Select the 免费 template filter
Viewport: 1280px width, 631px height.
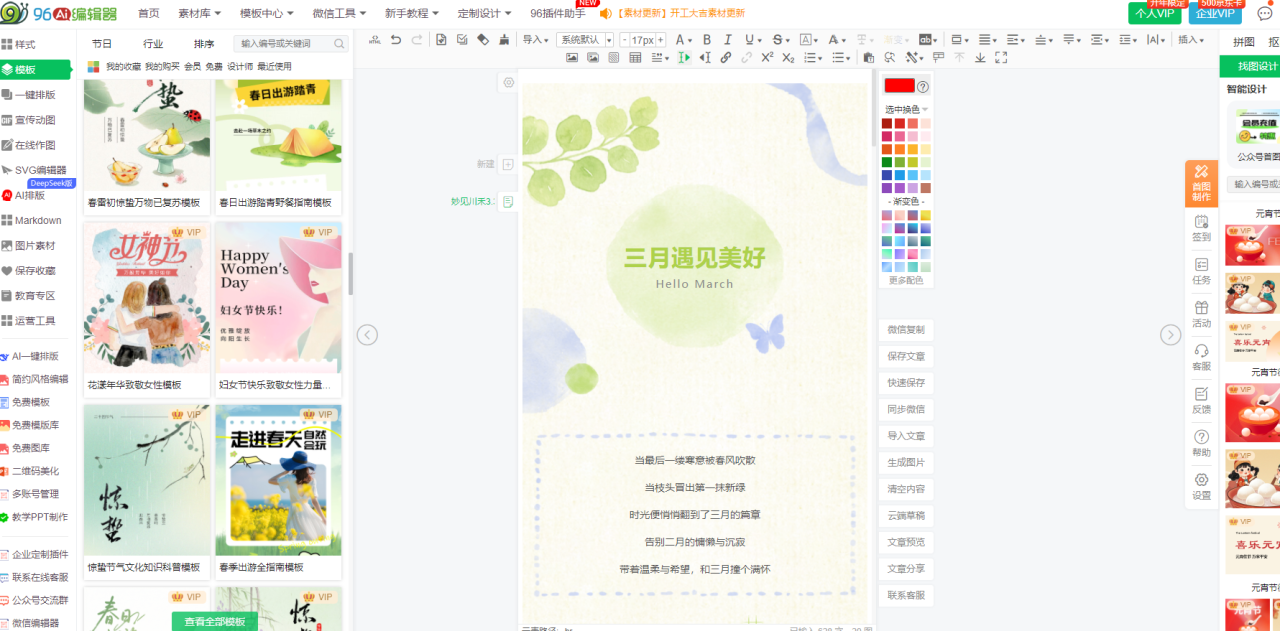[x=214, y=66]
